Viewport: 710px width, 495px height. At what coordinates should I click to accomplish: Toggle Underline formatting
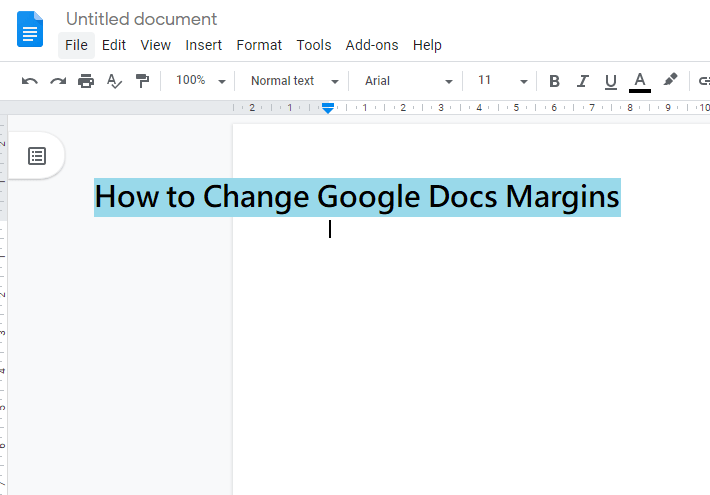[610, 81]
